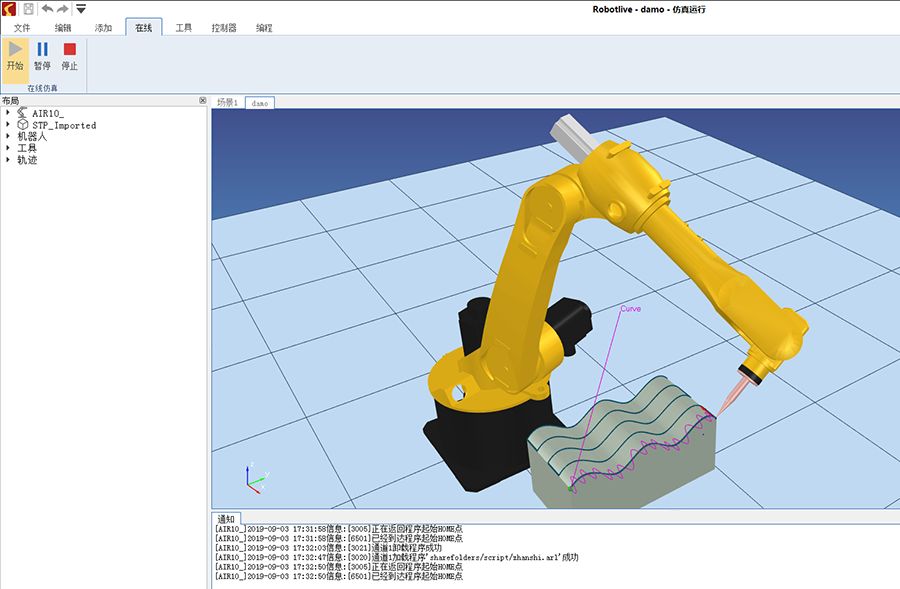Expand the 工具 node in layout tree
The width and height of the screenshot is (900, 589).
(8, 148)
